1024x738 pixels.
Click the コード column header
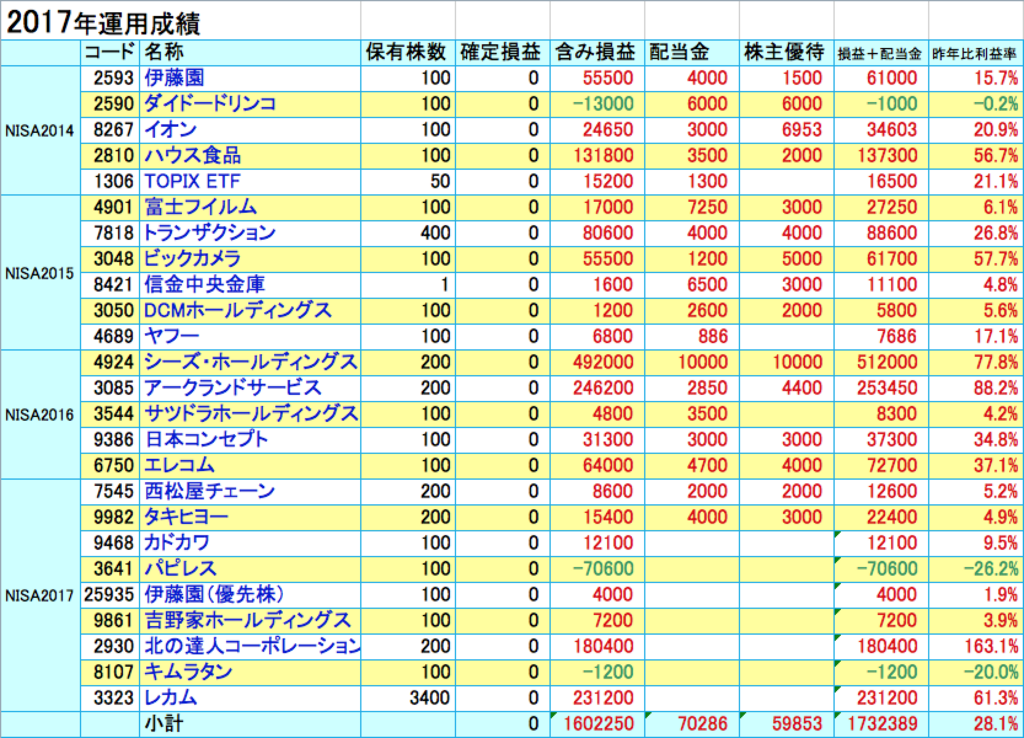110,52
